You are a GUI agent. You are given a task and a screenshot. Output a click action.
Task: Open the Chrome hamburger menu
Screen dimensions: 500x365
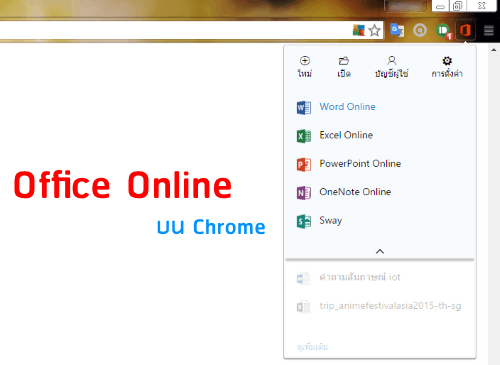(489, 31)
